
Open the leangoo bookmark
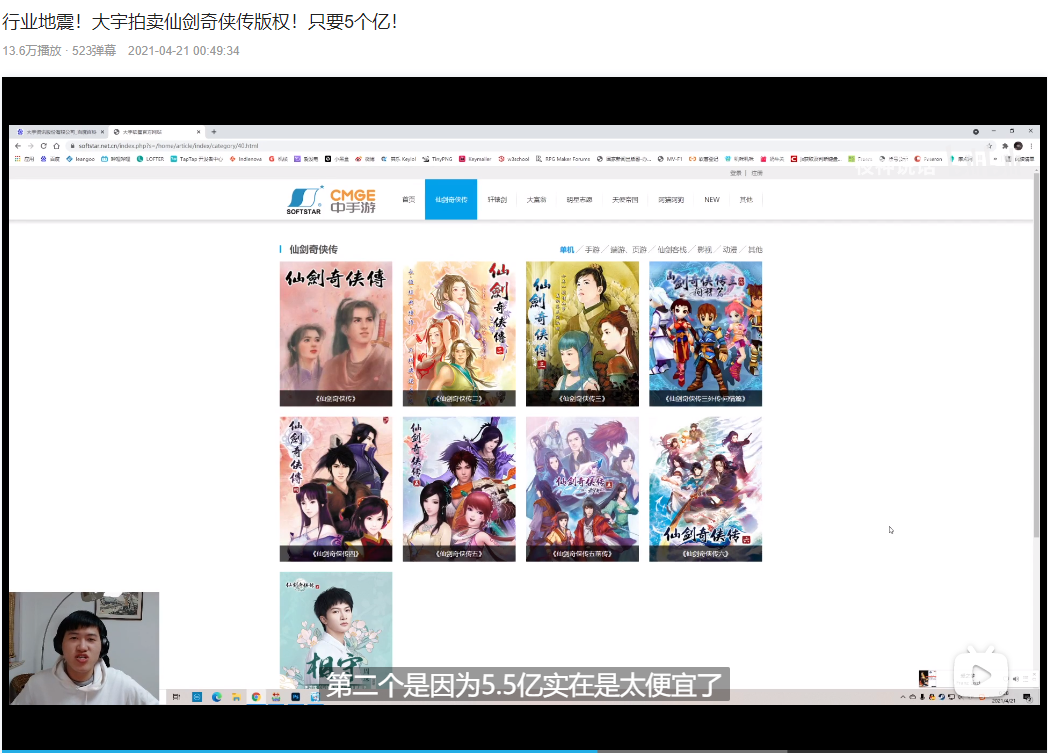(80, 159)
